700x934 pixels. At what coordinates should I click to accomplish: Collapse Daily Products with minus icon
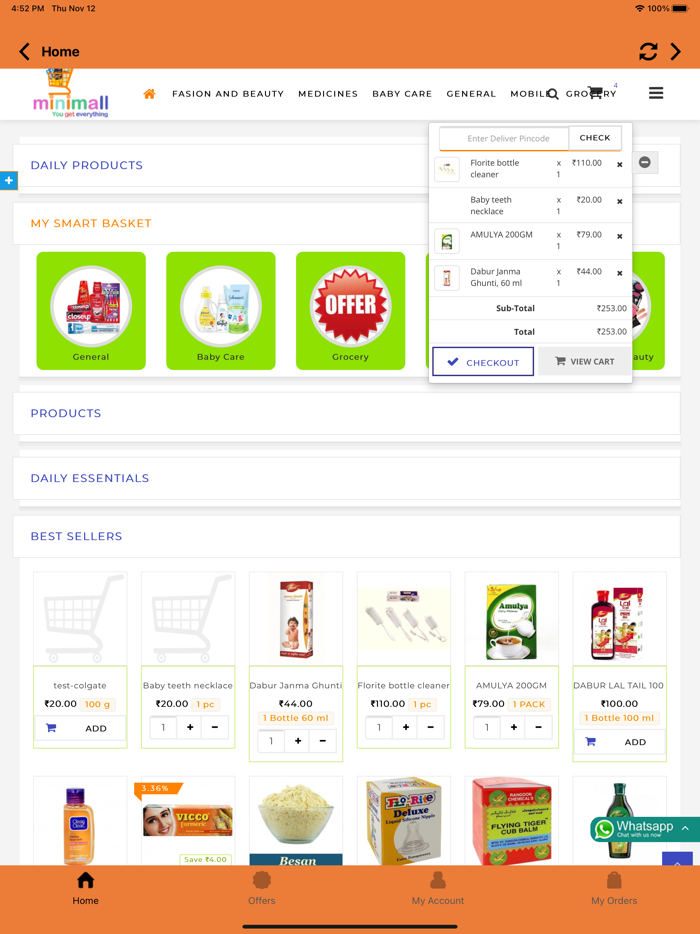(645, 162)
